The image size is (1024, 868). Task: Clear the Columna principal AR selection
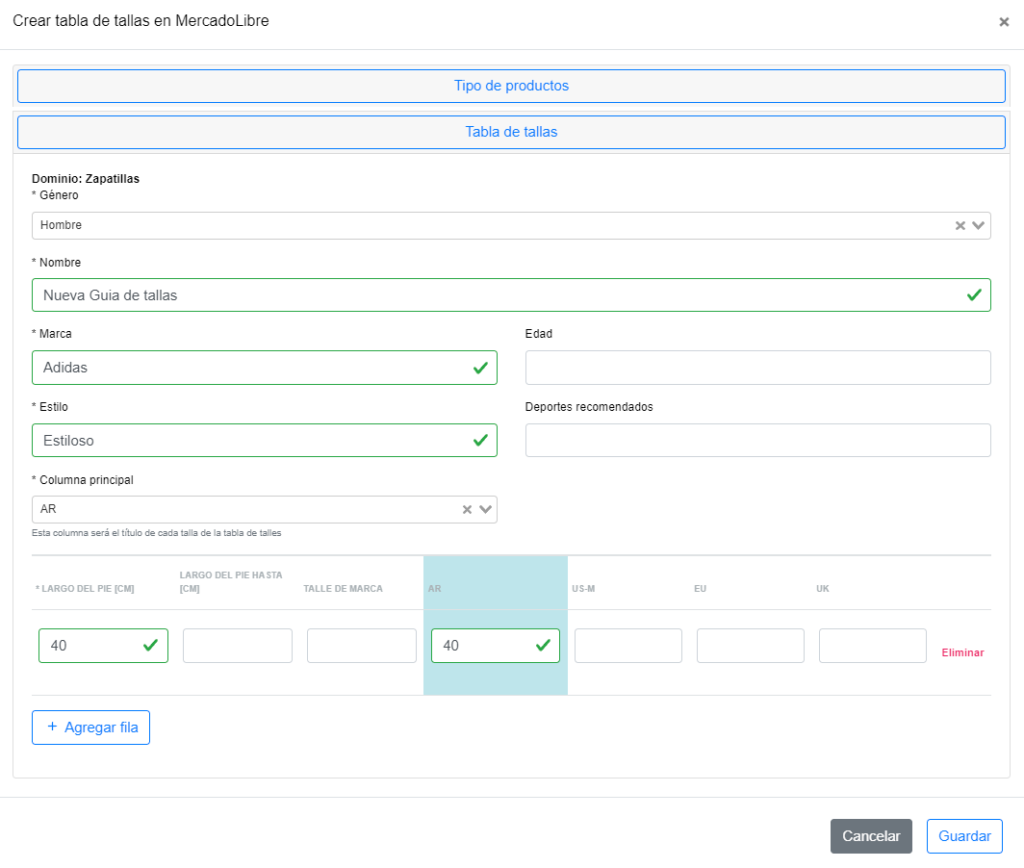pyautogui.click(x=467, y=509)
